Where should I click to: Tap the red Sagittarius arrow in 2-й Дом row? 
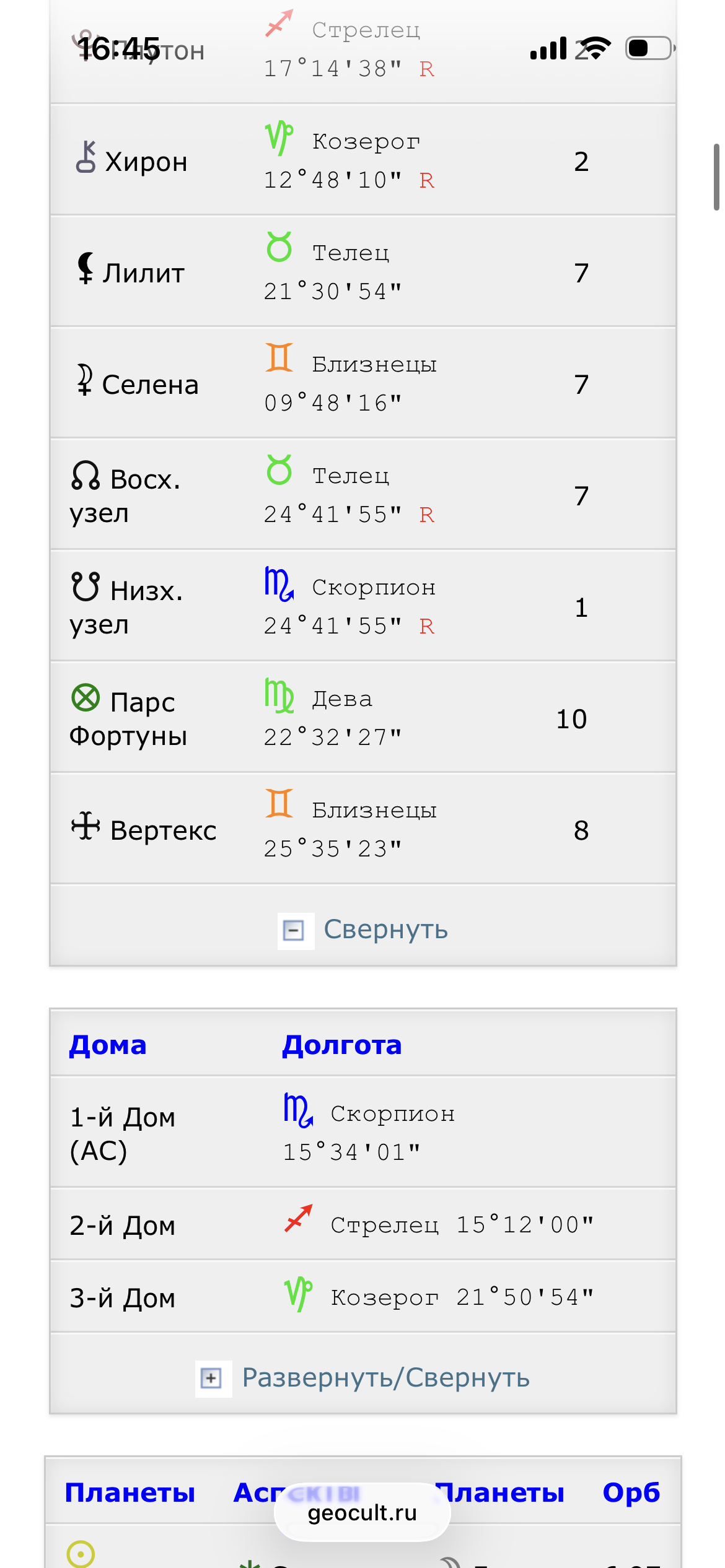pyautogui.click(x=298, y=1219)
